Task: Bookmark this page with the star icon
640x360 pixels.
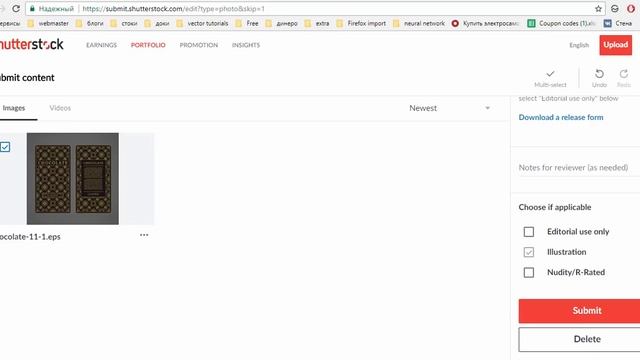Action: tap(598, 9)
